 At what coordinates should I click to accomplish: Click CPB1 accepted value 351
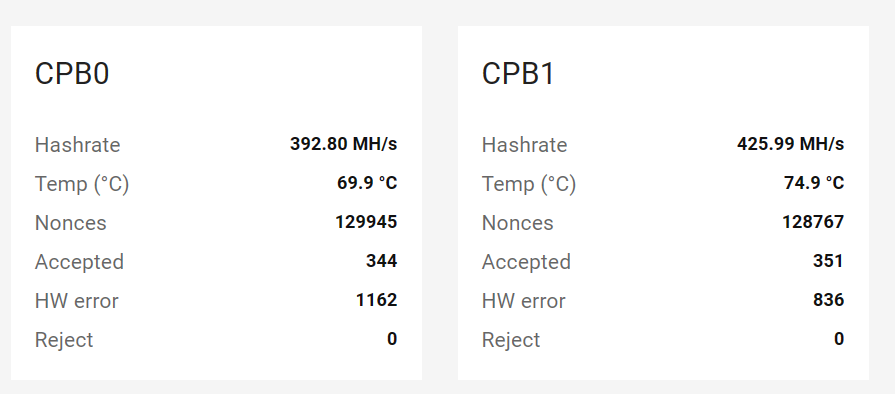pos(828,261)
